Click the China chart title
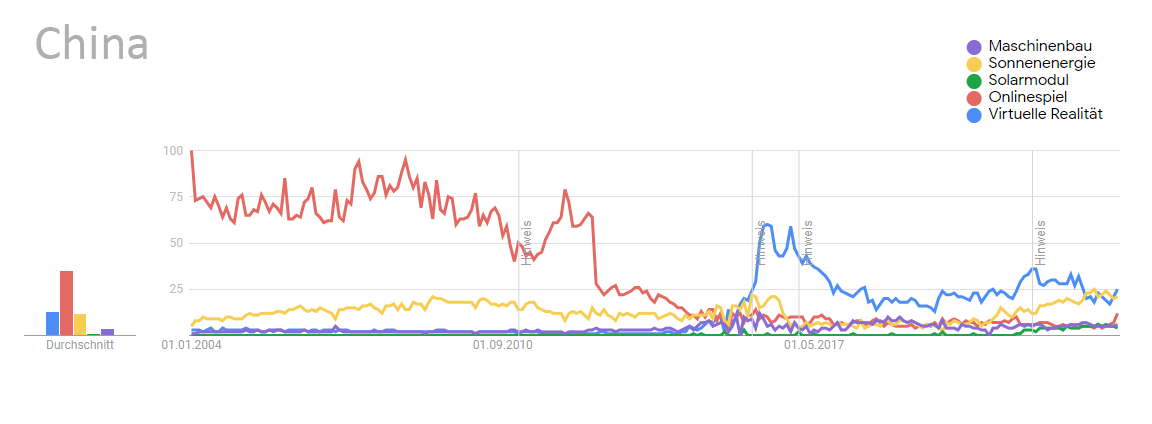This screenshot has width=1152, height=424. pos(92,44)
